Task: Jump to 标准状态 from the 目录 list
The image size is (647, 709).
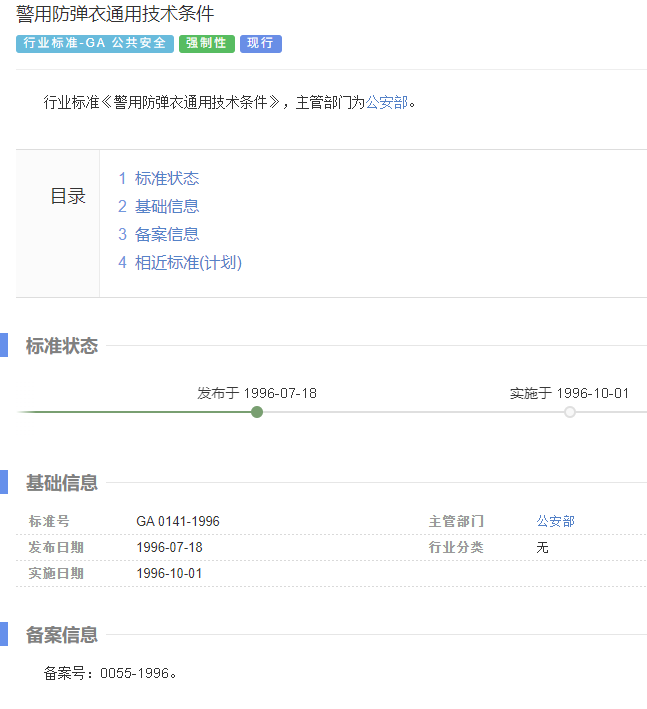Action: click(x=166, y=178)
